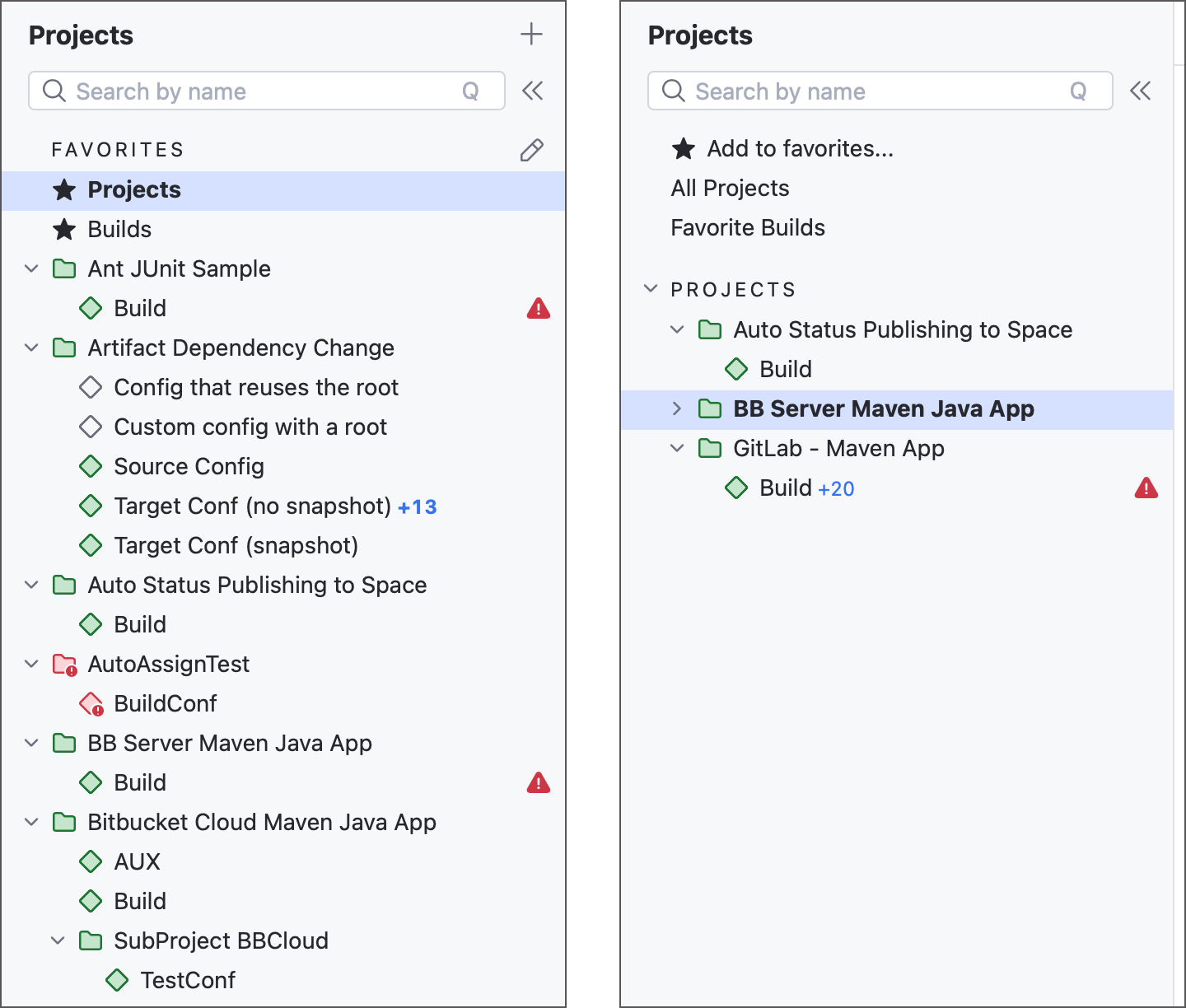
Task: Click the +20 link next to GitLab Build
Action: 836,488
